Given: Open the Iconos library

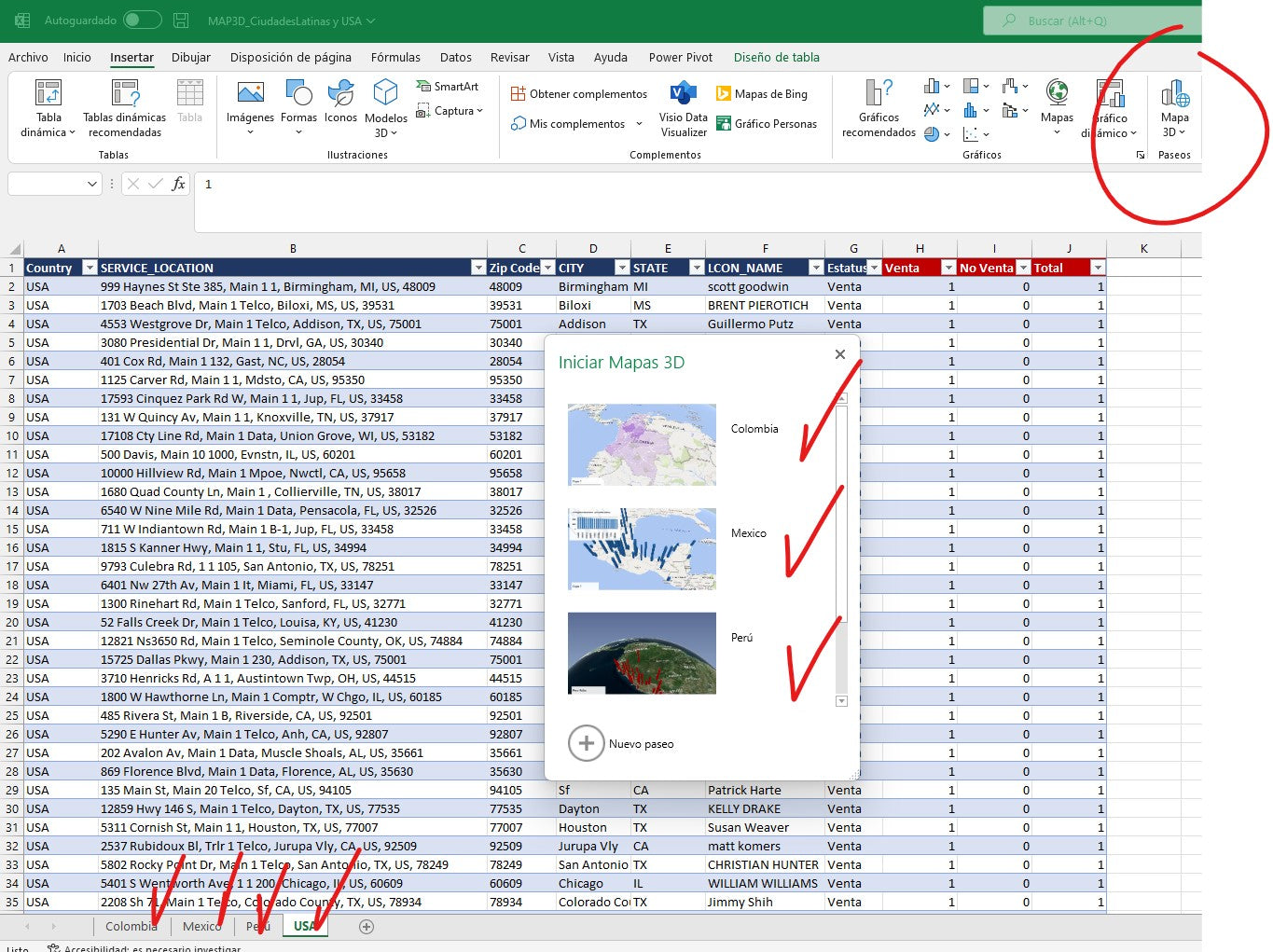Looking at the screenshot, I should click(340, 103).
